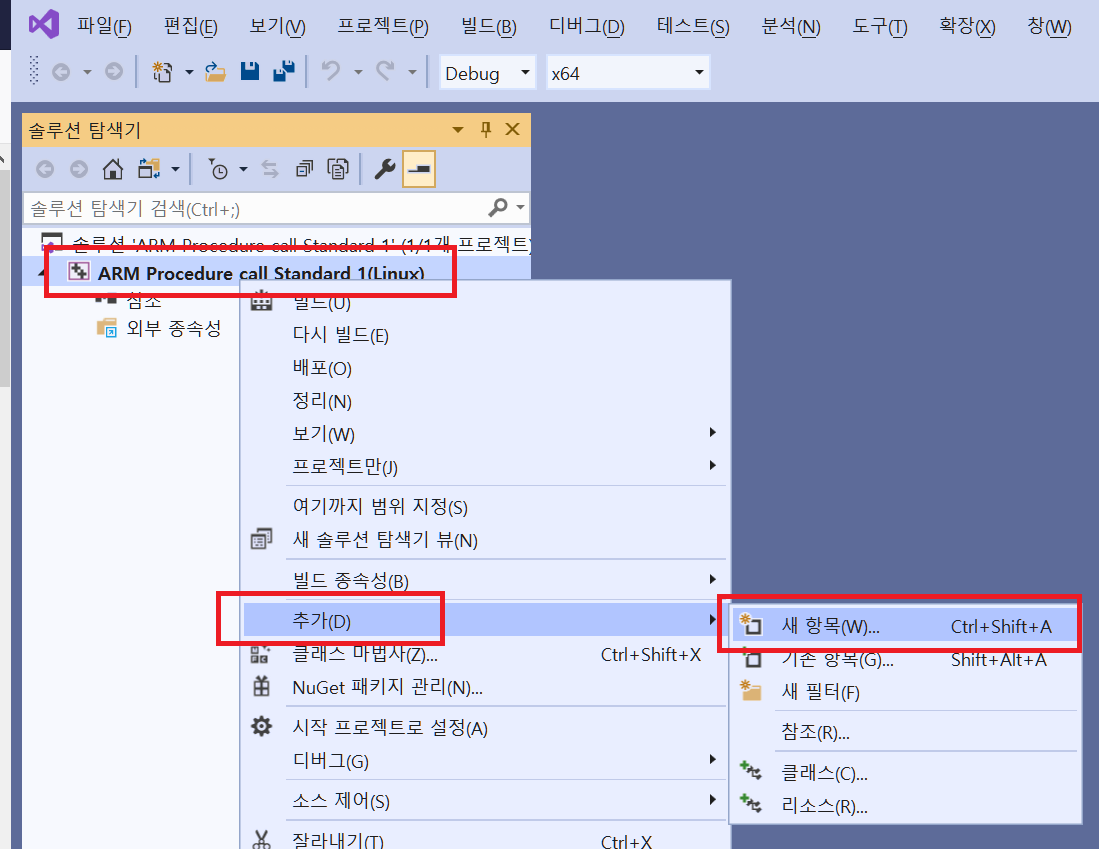Click the search magnifier icon

coord(498,208)
